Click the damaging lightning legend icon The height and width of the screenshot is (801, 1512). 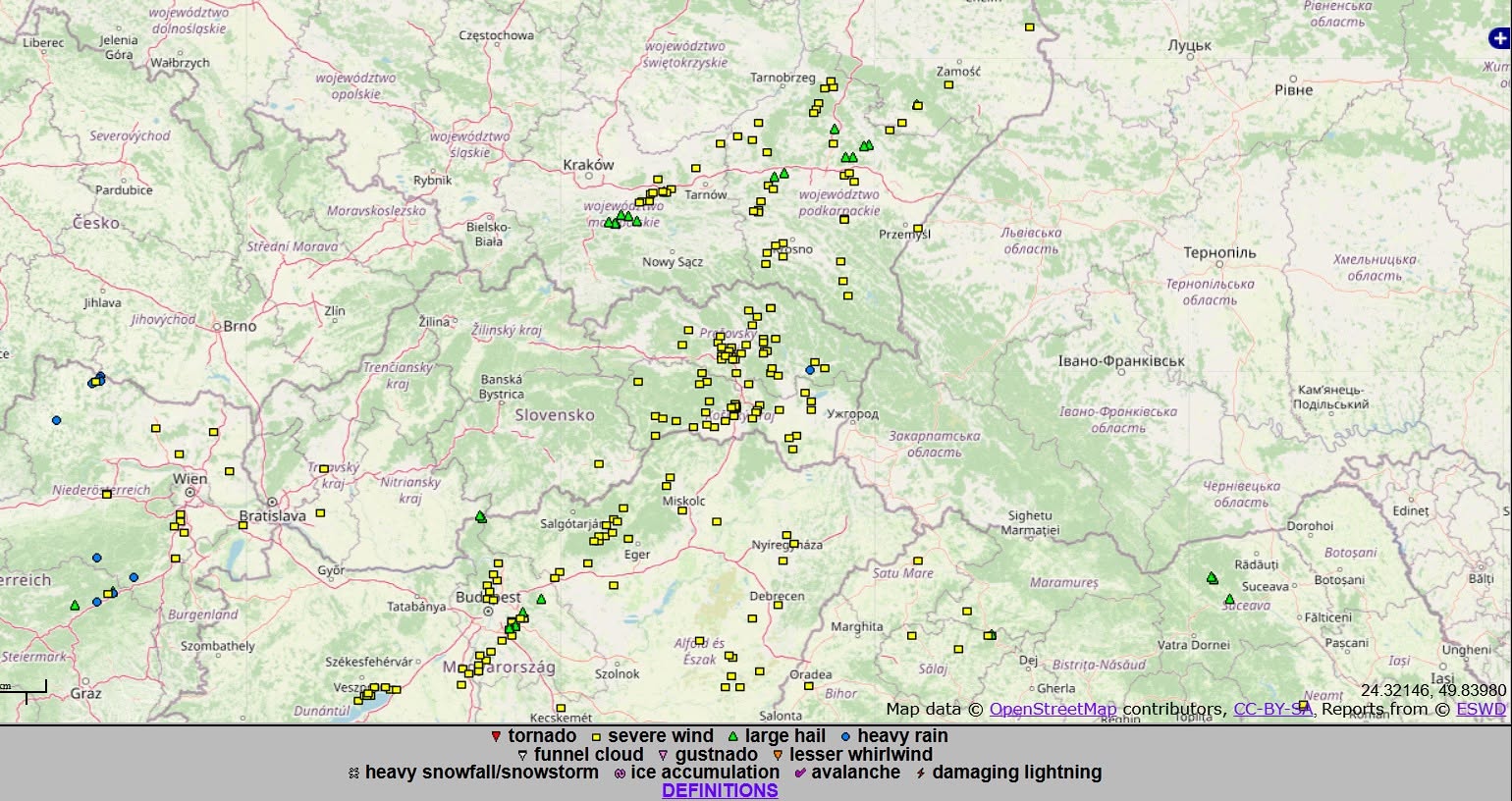pos(921,774)
